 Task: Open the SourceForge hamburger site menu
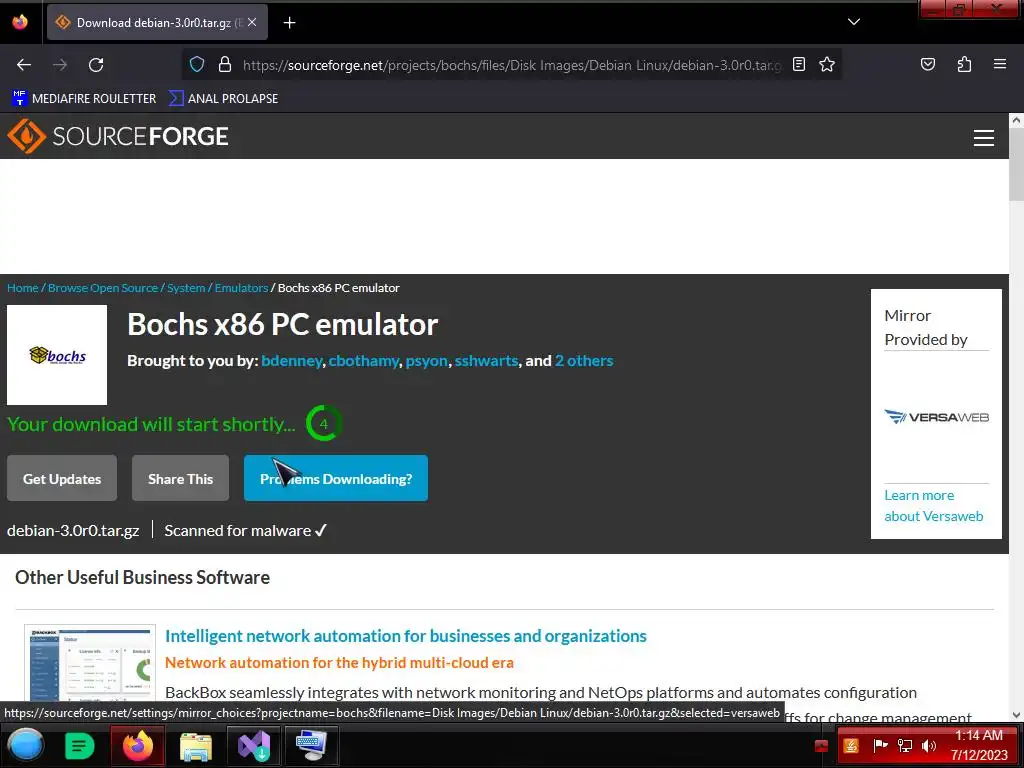coord(984,138)
